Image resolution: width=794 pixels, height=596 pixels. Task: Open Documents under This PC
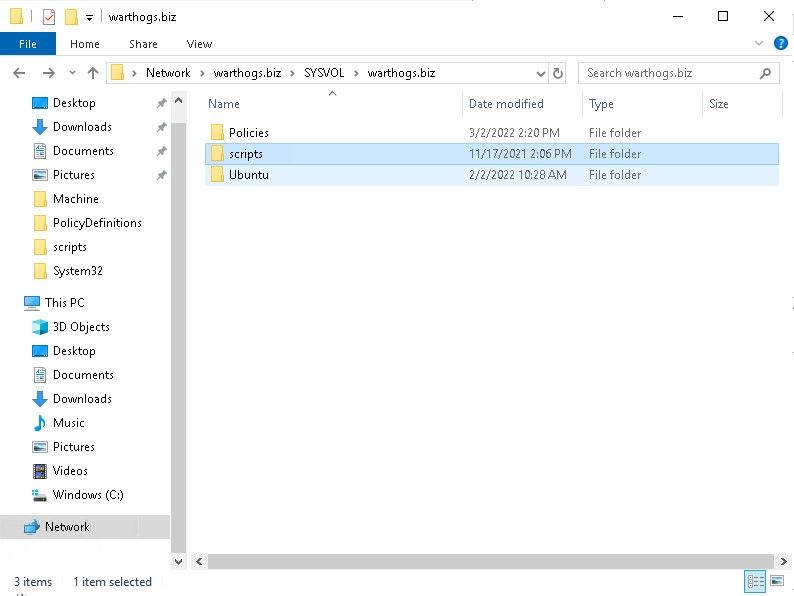pos(83,375)
